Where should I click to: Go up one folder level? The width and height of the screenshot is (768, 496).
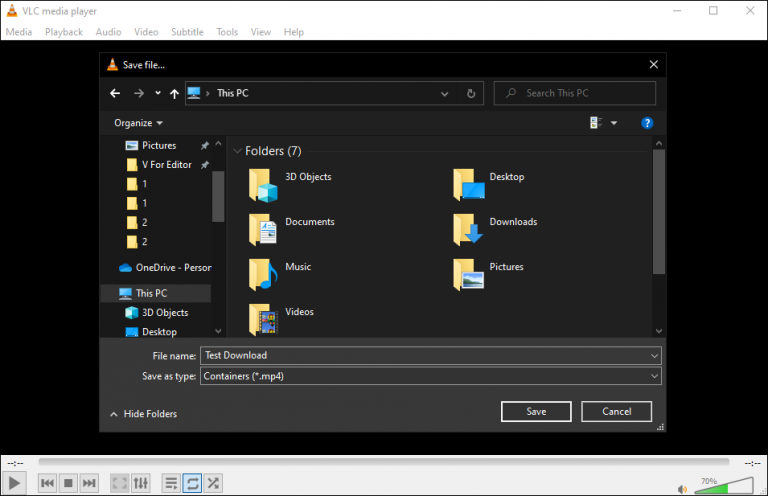click(x=174, y=94)
